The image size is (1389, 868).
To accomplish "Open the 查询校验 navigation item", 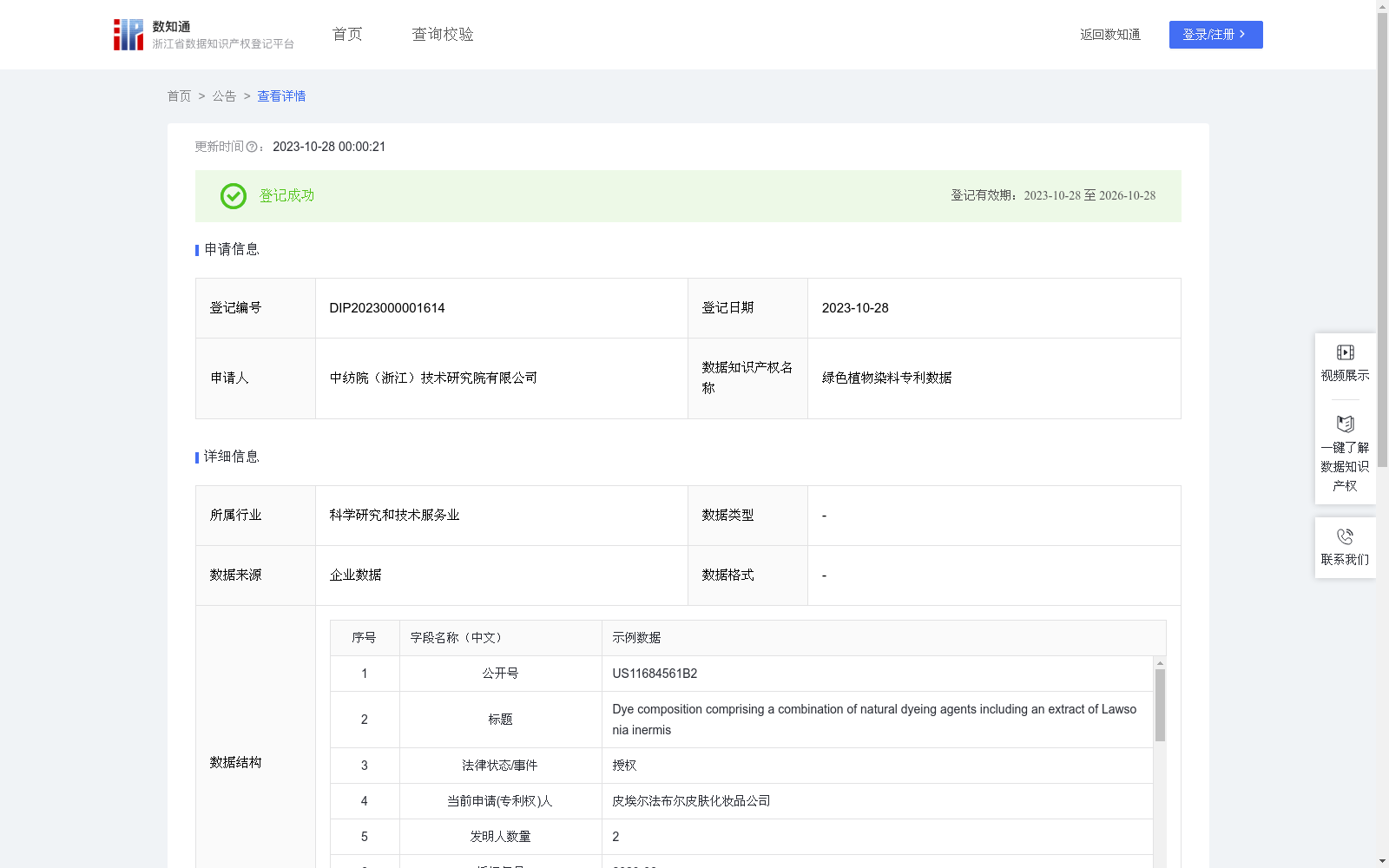I will (x=443, y=35).
